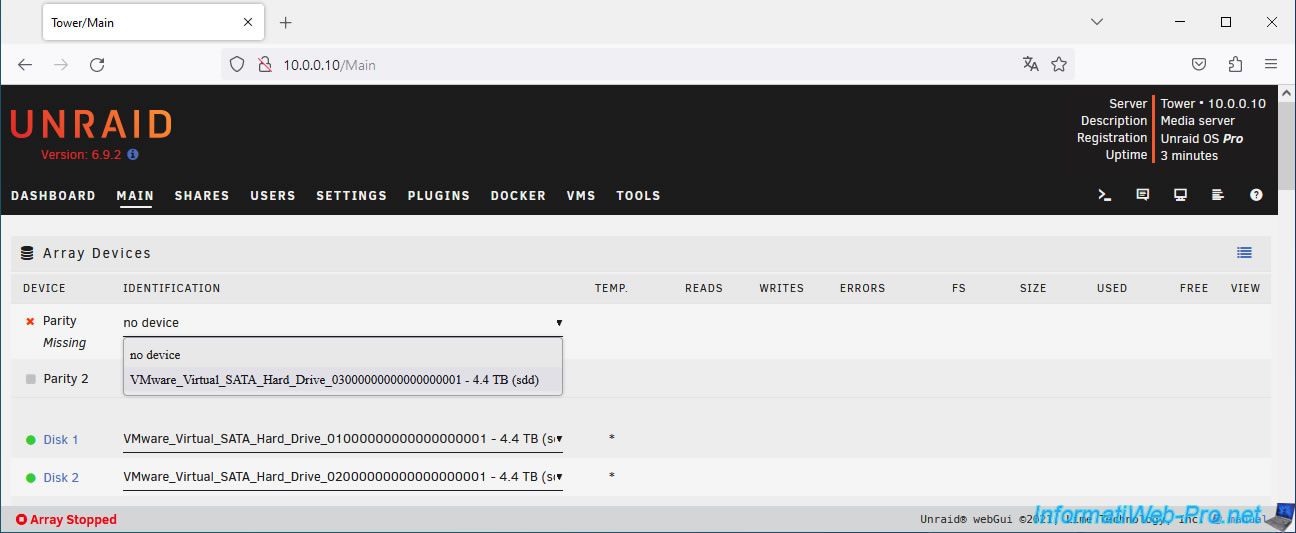
Task: Click the browser translate page icon
Action: click(1031, 65)
